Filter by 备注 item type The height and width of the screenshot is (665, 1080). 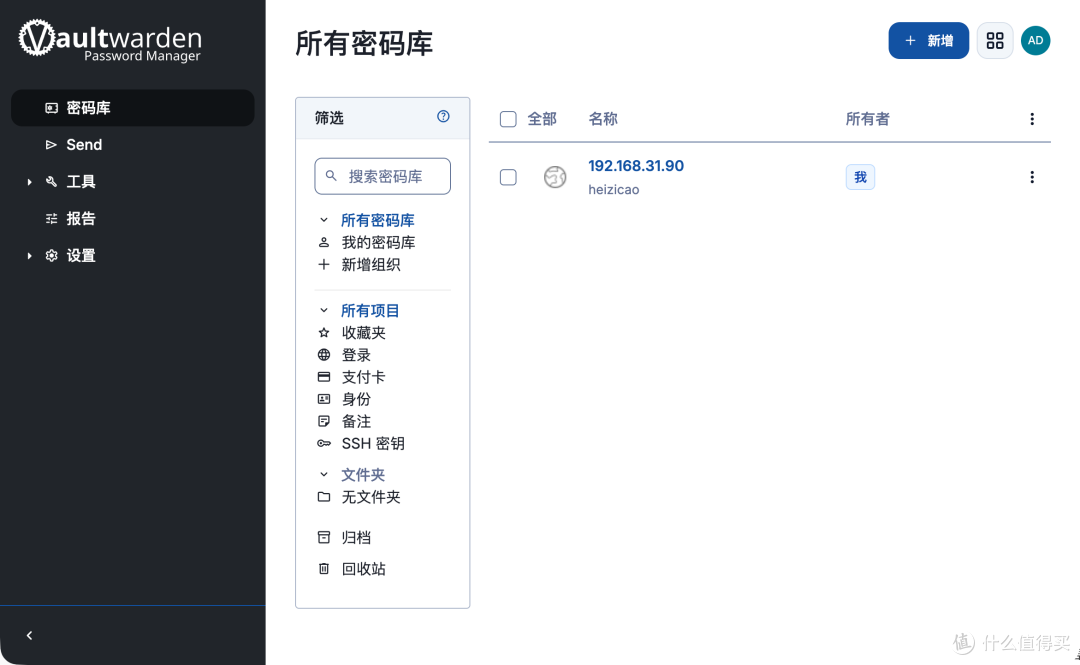pyautogui.click(x=356, y=421)
